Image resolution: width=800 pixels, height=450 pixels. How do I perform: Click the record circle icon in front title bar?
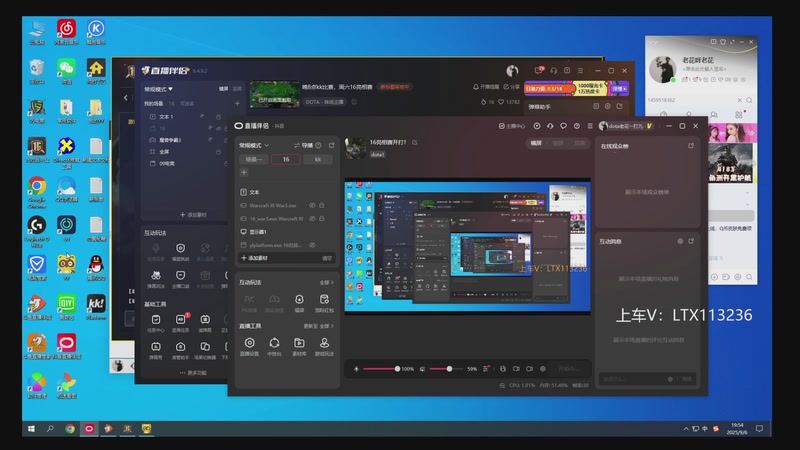coord(537,126)
